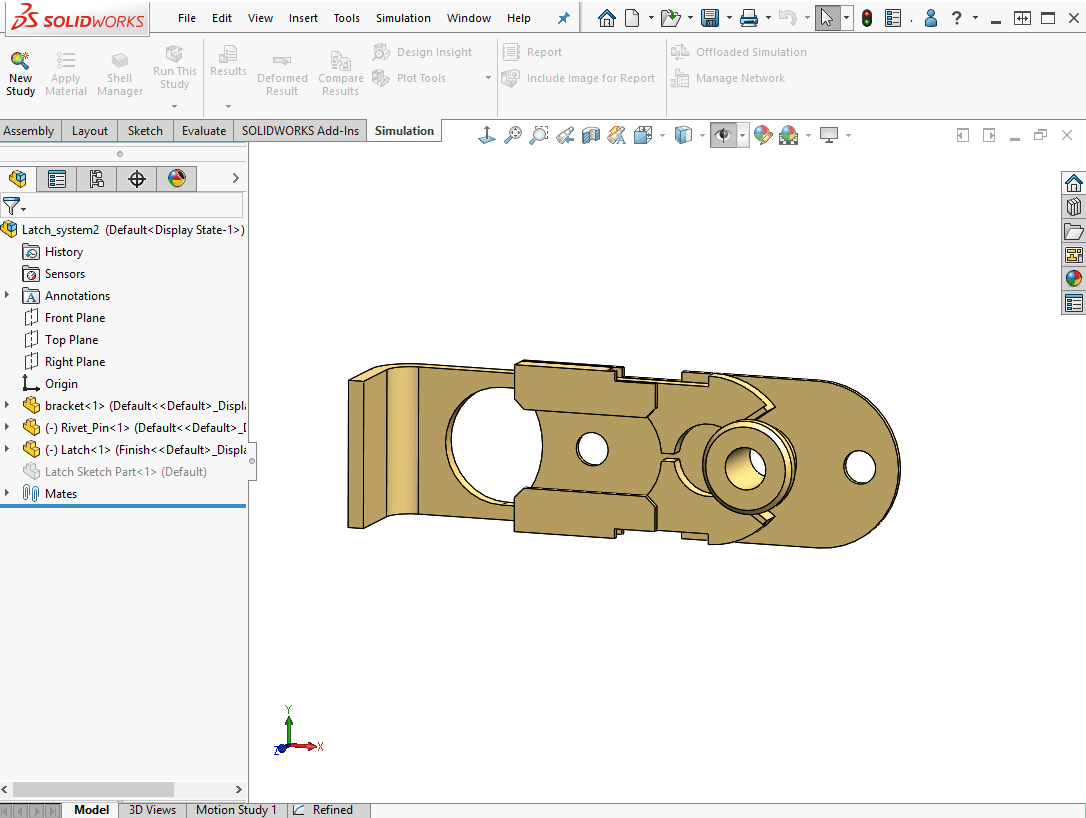Toggle the Hide/Show Items eye button
Image resolution: width=1086 pixels, height=818 pixels.
[x=723, y=135]
